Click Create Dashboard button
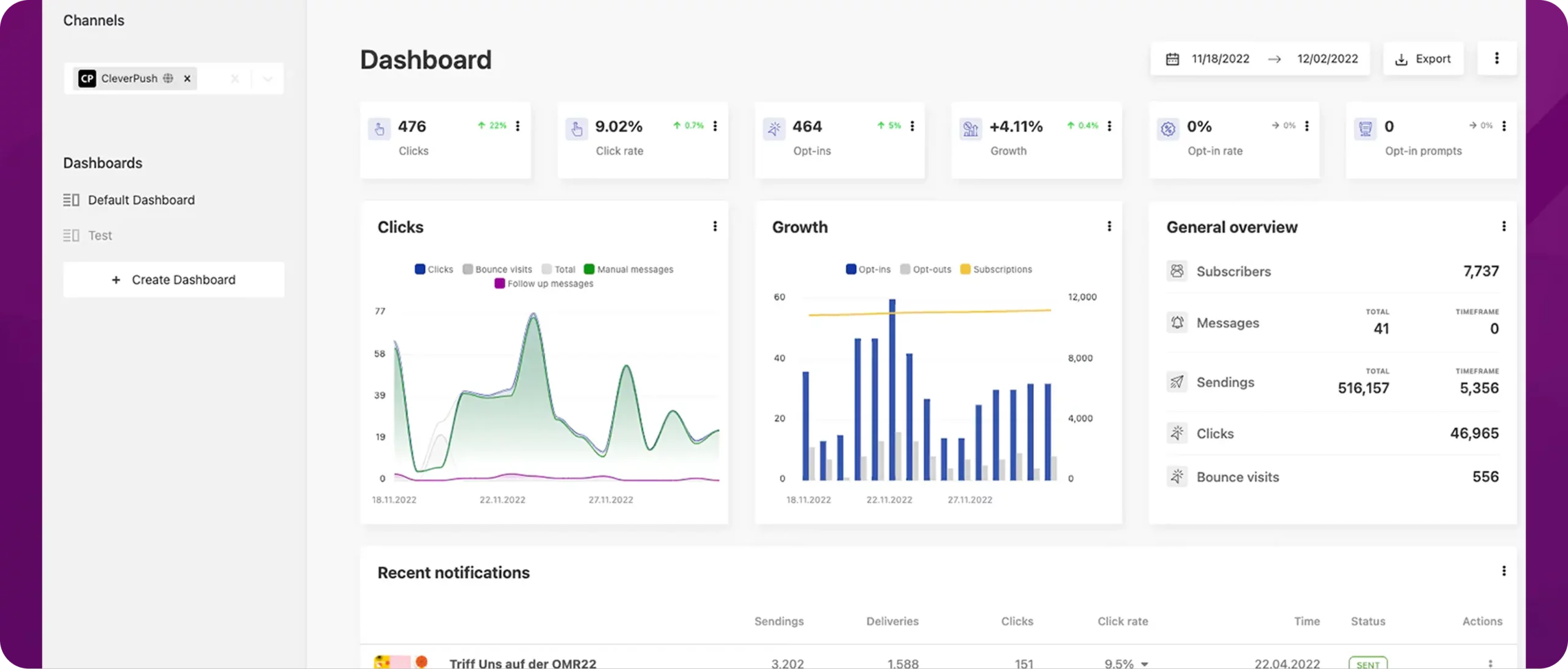 [x=173, y=280]
